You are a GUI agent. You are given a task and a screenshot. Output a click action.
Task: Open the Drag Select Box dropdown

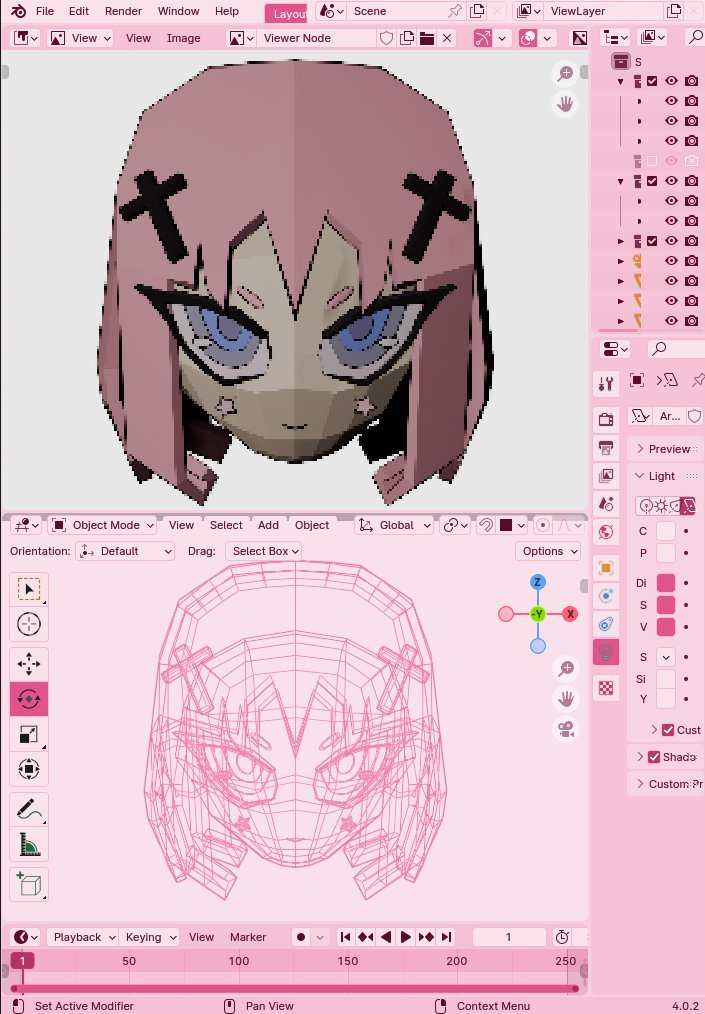265,551
